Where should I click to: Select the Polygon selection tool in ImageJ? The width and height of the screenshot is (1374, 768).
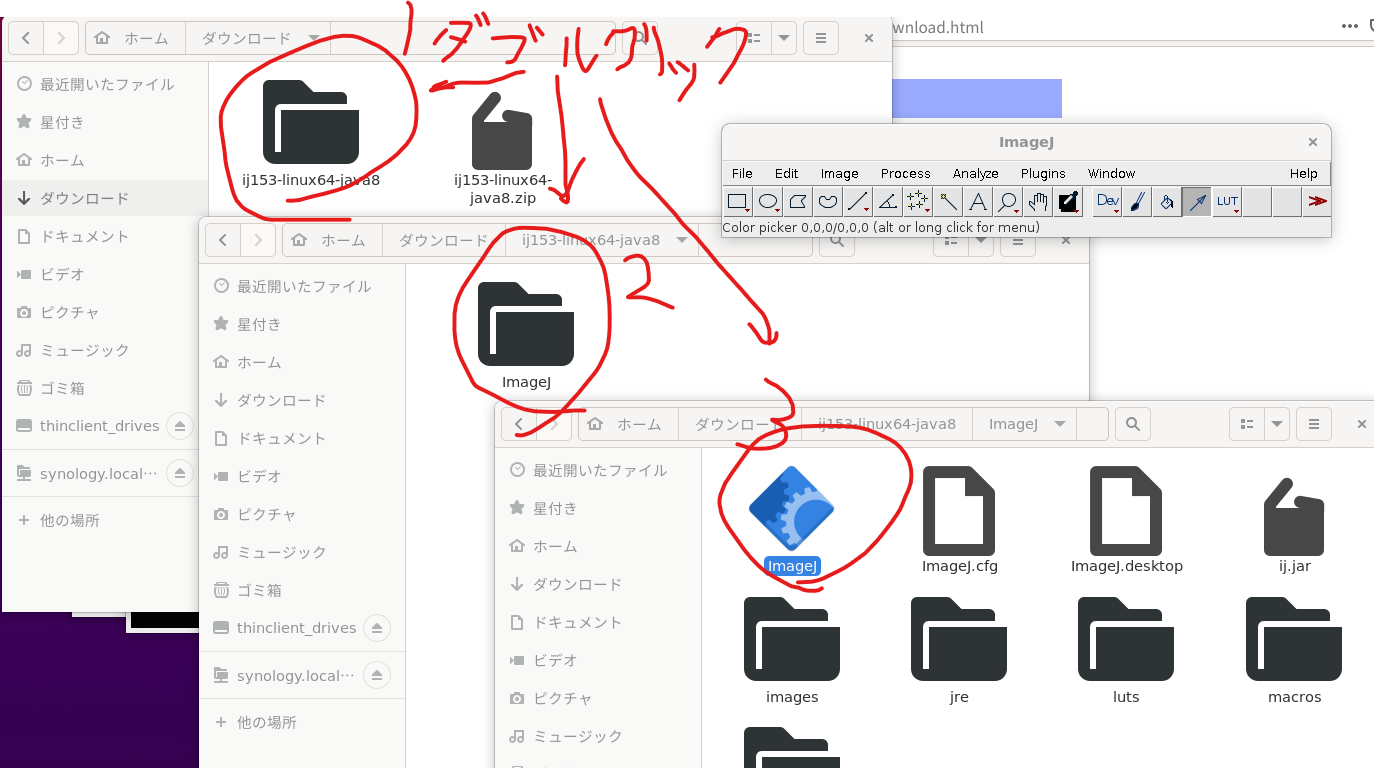tap(798, 202)
